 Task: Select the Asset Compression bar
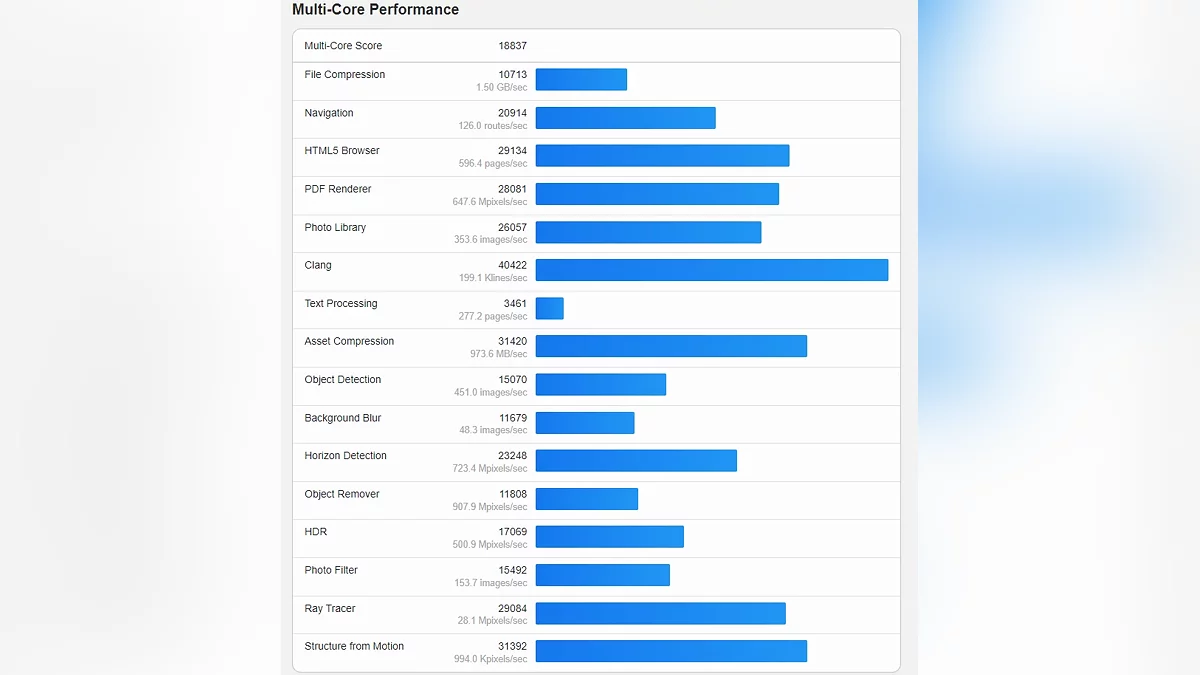(x=671, y=346)
